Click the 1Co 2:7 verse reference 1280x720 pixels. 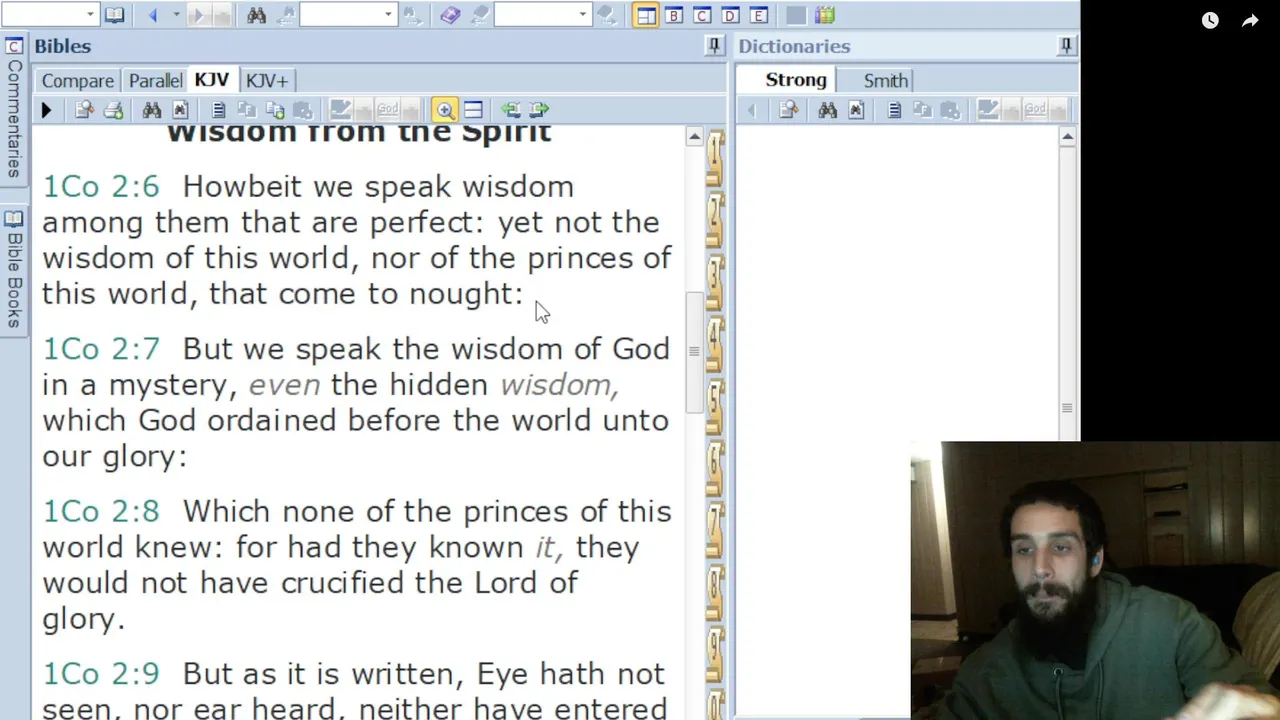point(100,349)
